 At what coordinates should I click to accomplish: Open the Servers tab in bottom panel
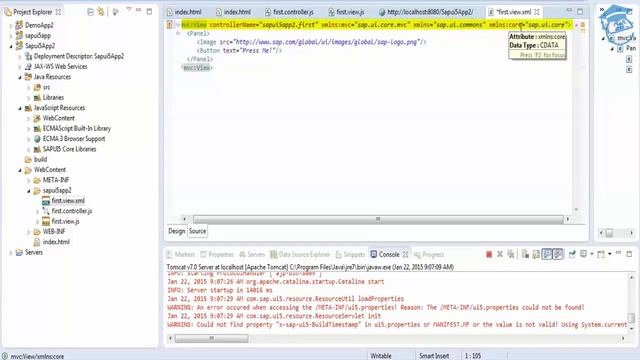(x=252, y=254)
